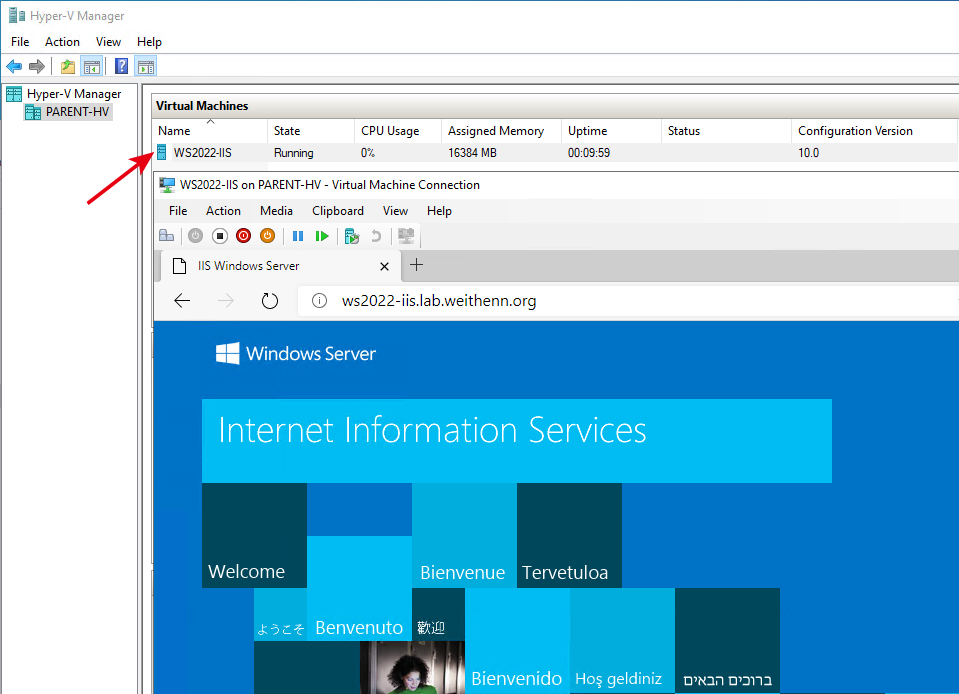Shut down the VM with the red icon
This screenshot has width=959, height=694.
pos(243,236)
